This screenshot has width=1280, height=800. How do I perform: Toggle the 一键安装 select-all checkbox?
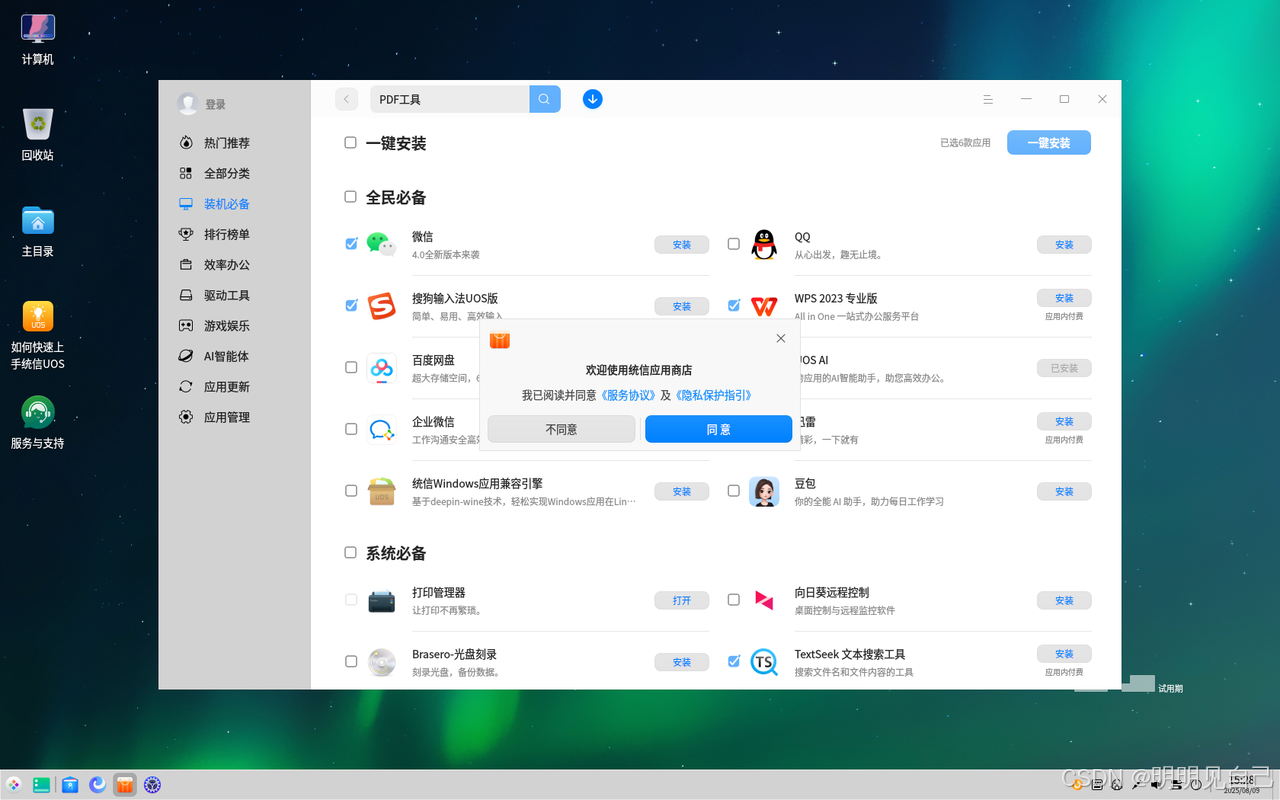pos(351,143)
